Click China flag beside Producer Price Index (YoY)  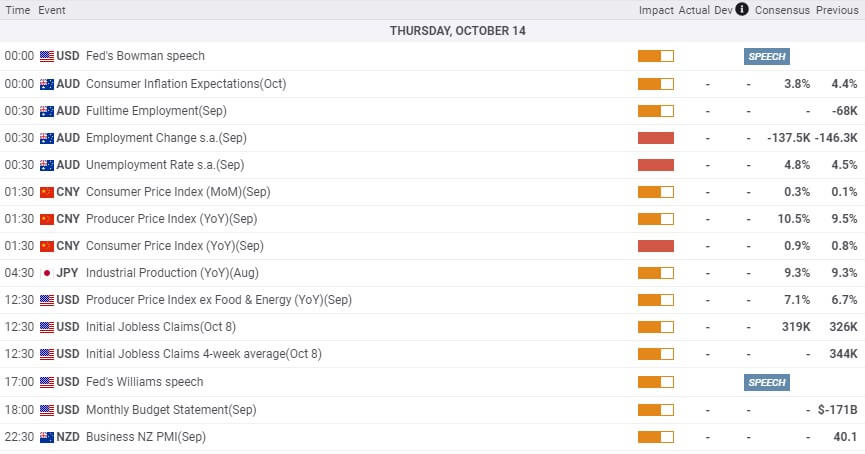(47, 220)
